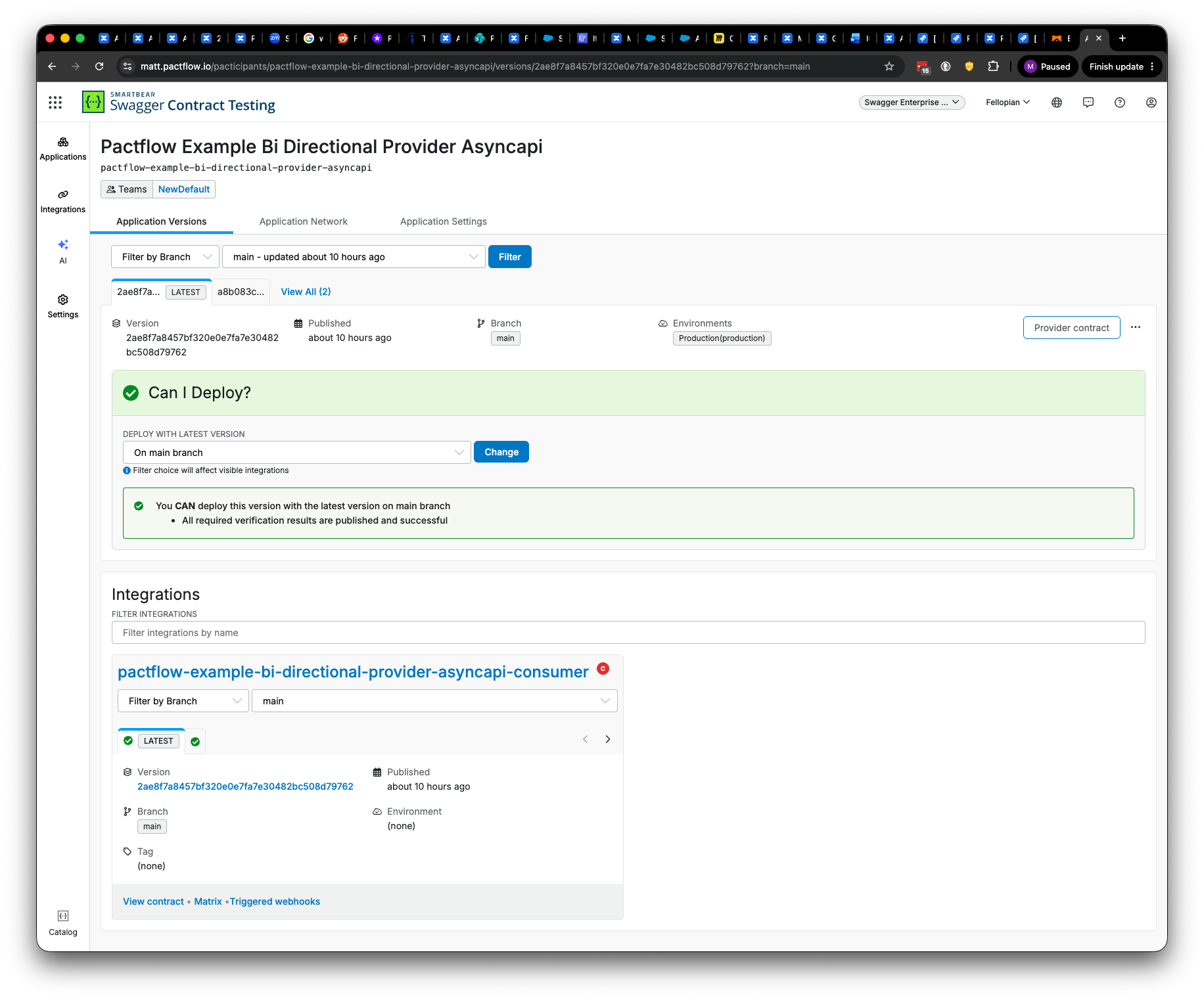
Task: Open the NewDefault team link
Action: [x=184, y=189]
